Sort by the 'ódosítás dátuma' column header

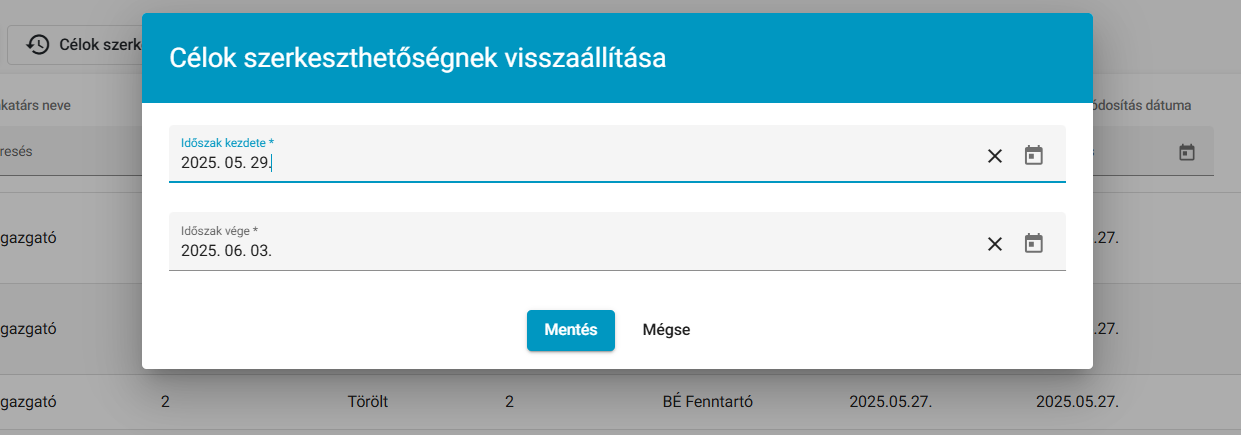pyautogui.click(x=1141, y=105)
